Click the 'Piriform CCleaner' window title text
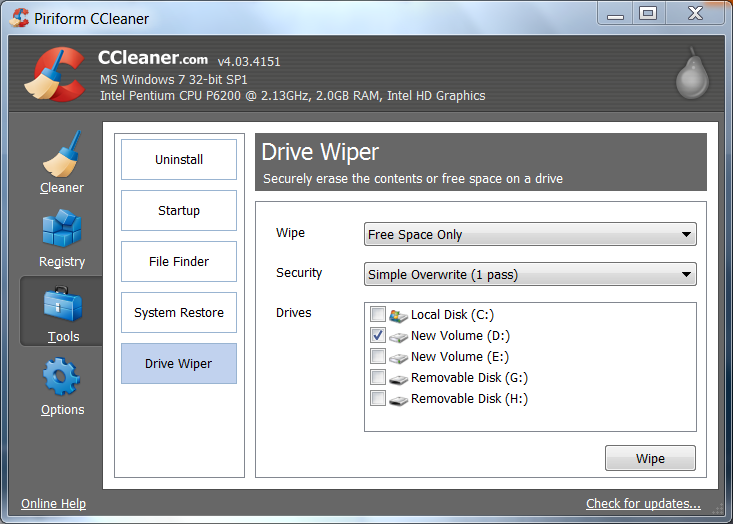 [92, 19]
